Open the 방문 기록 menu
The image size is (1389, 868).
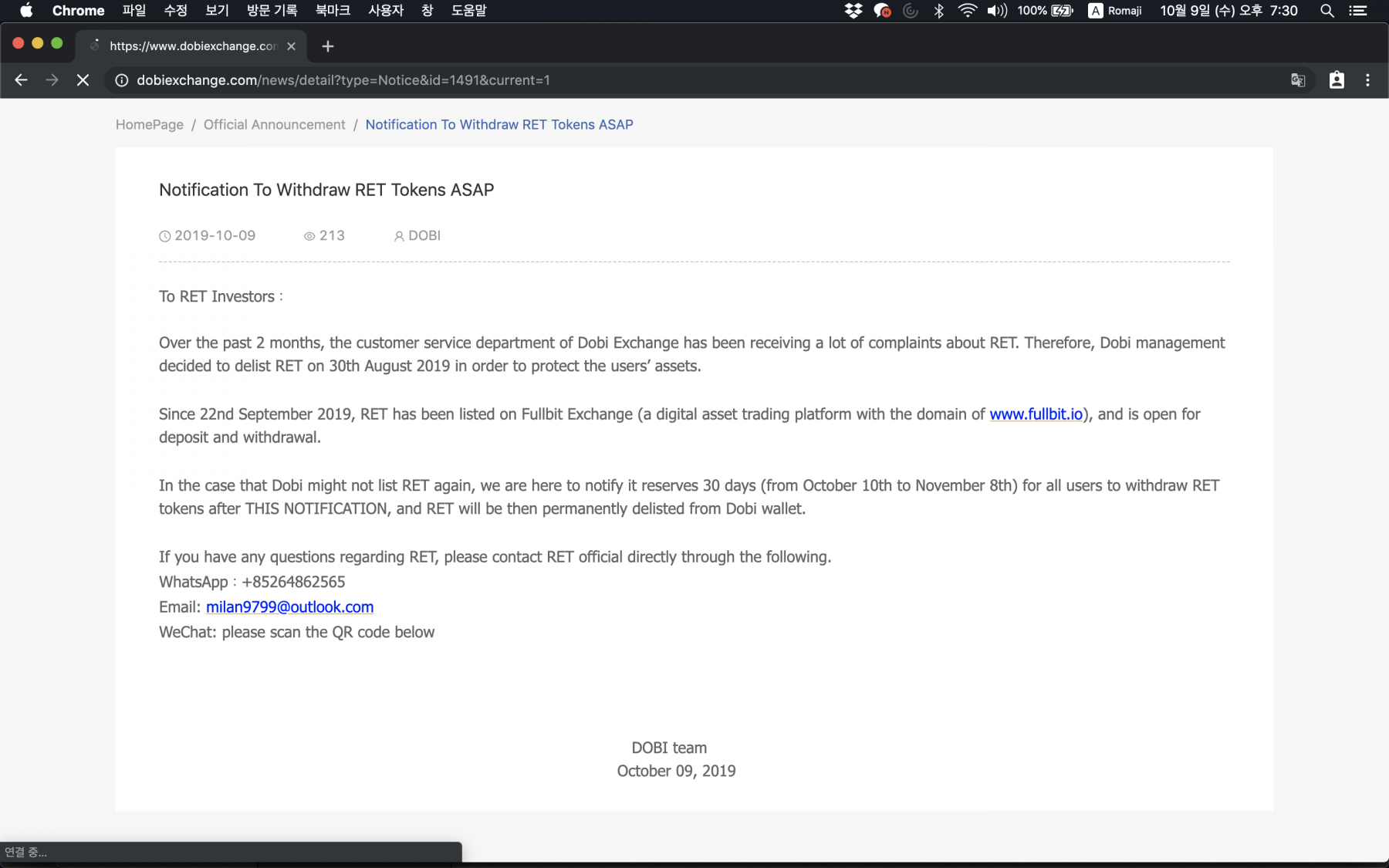point(272,11)
